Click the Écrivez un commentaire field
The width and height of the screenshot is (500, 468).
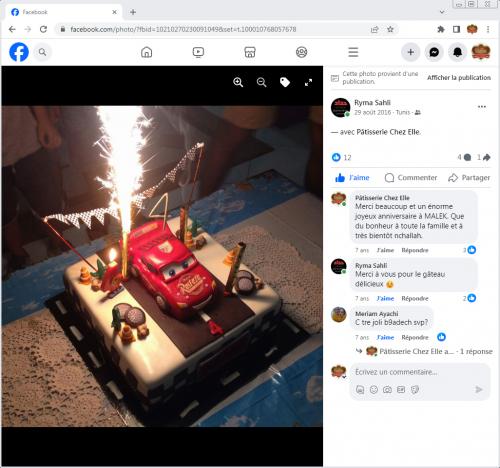coord(420,372)
